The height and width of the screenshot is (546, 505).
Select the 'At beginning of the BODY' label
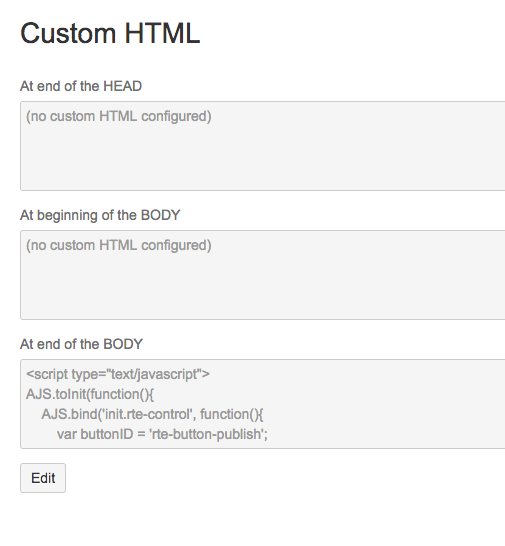[x=100, y=215]
